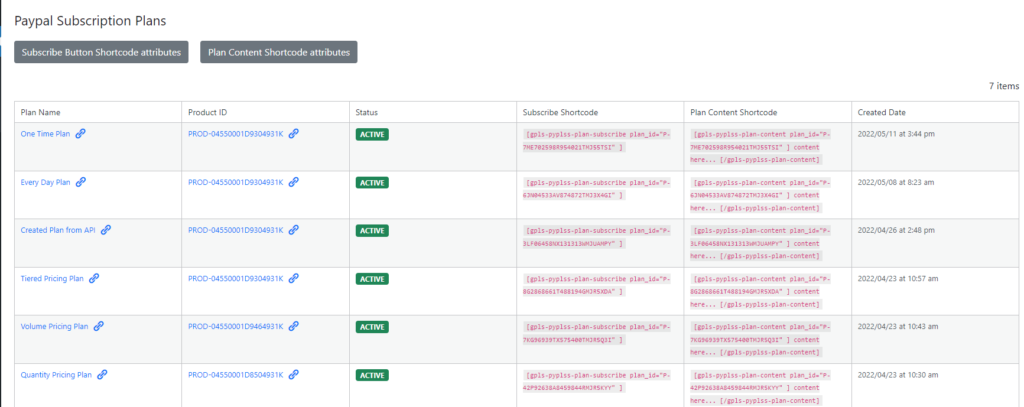Select plan content shortcode for One Time Plan
The width and height of the screenshot is (1024, 407).
click(761, 146)
